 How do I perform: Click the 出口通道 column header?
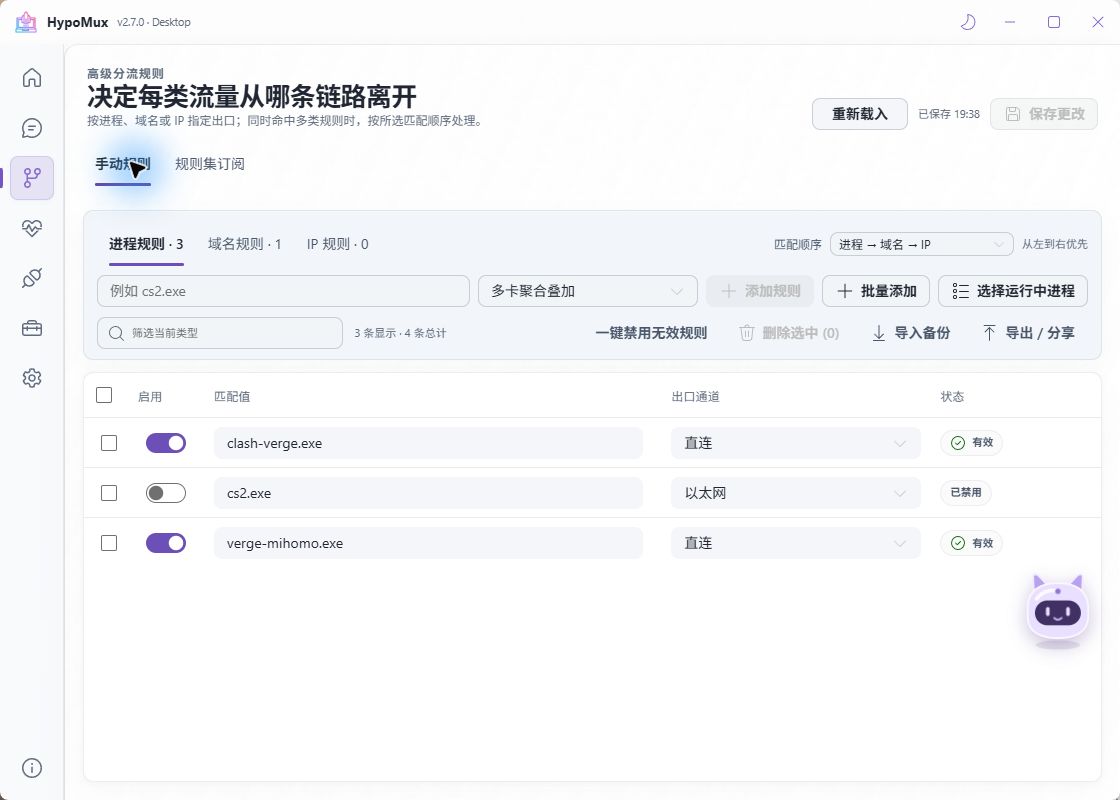[696, 396]
